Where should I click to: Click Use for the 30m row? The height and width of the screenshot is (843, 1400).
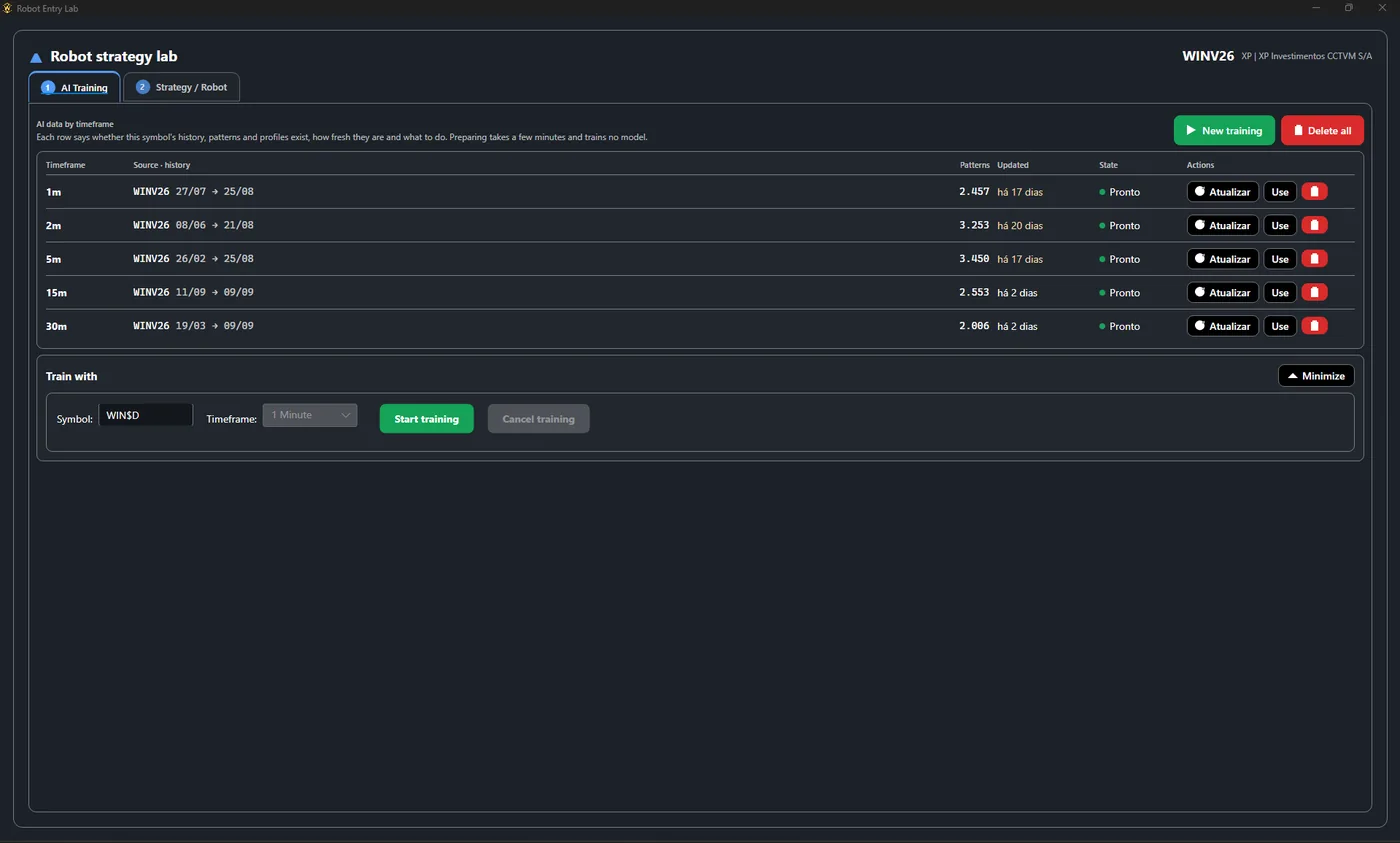pos(1280,325)
